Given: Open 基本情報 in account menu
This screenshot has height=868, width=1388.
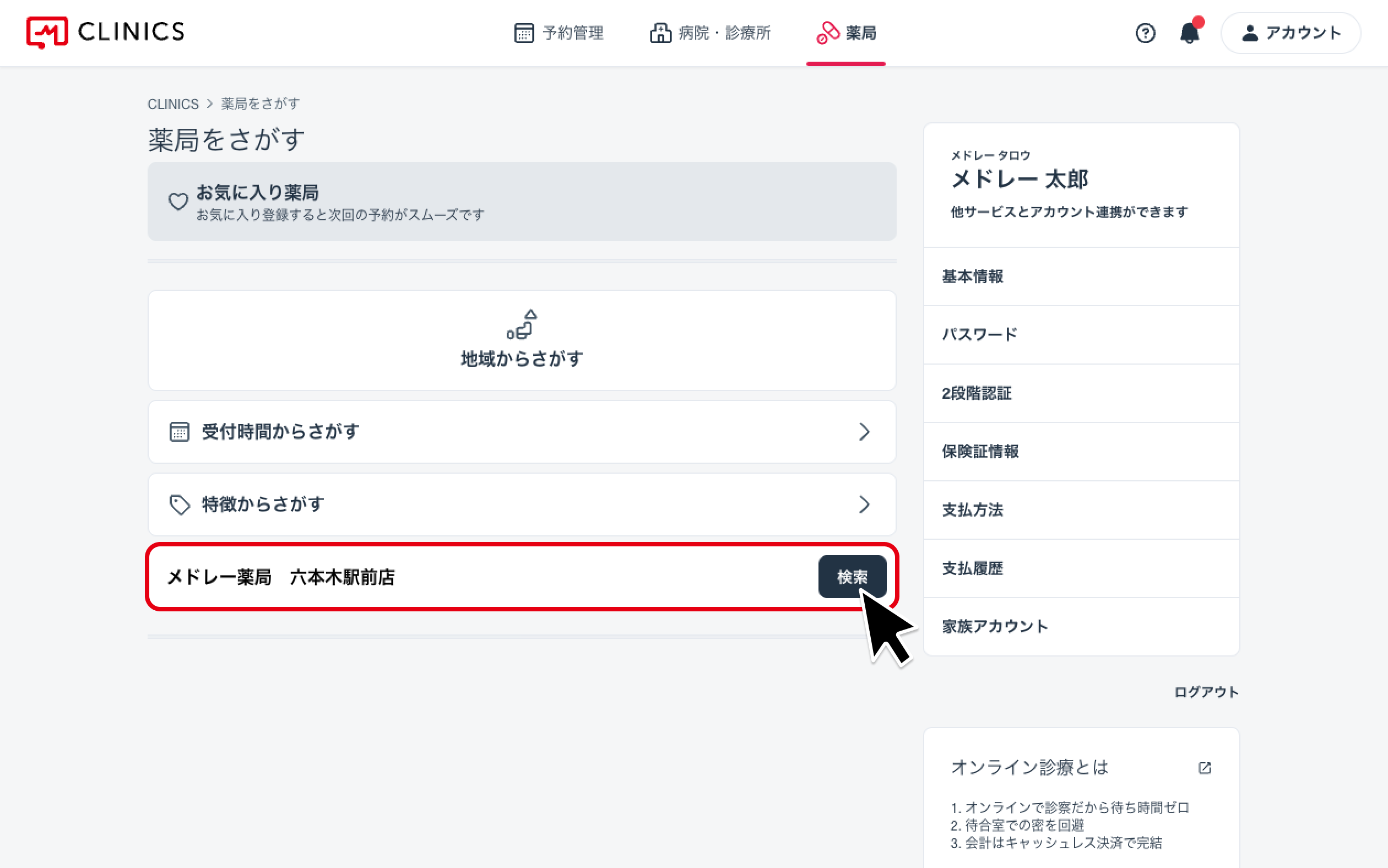Looking at the screenshot, I should tap(1081, 276).
